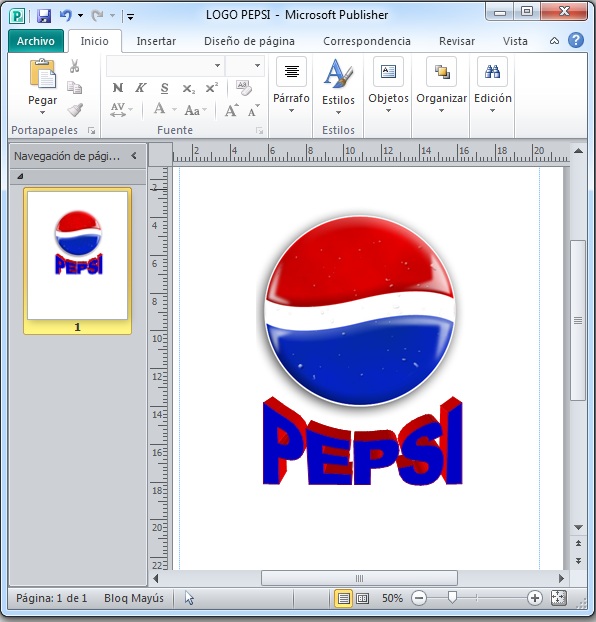The height and width of the screenshot is (622, 596).
Task: Click the zoom slider handle
Action: 452,597
